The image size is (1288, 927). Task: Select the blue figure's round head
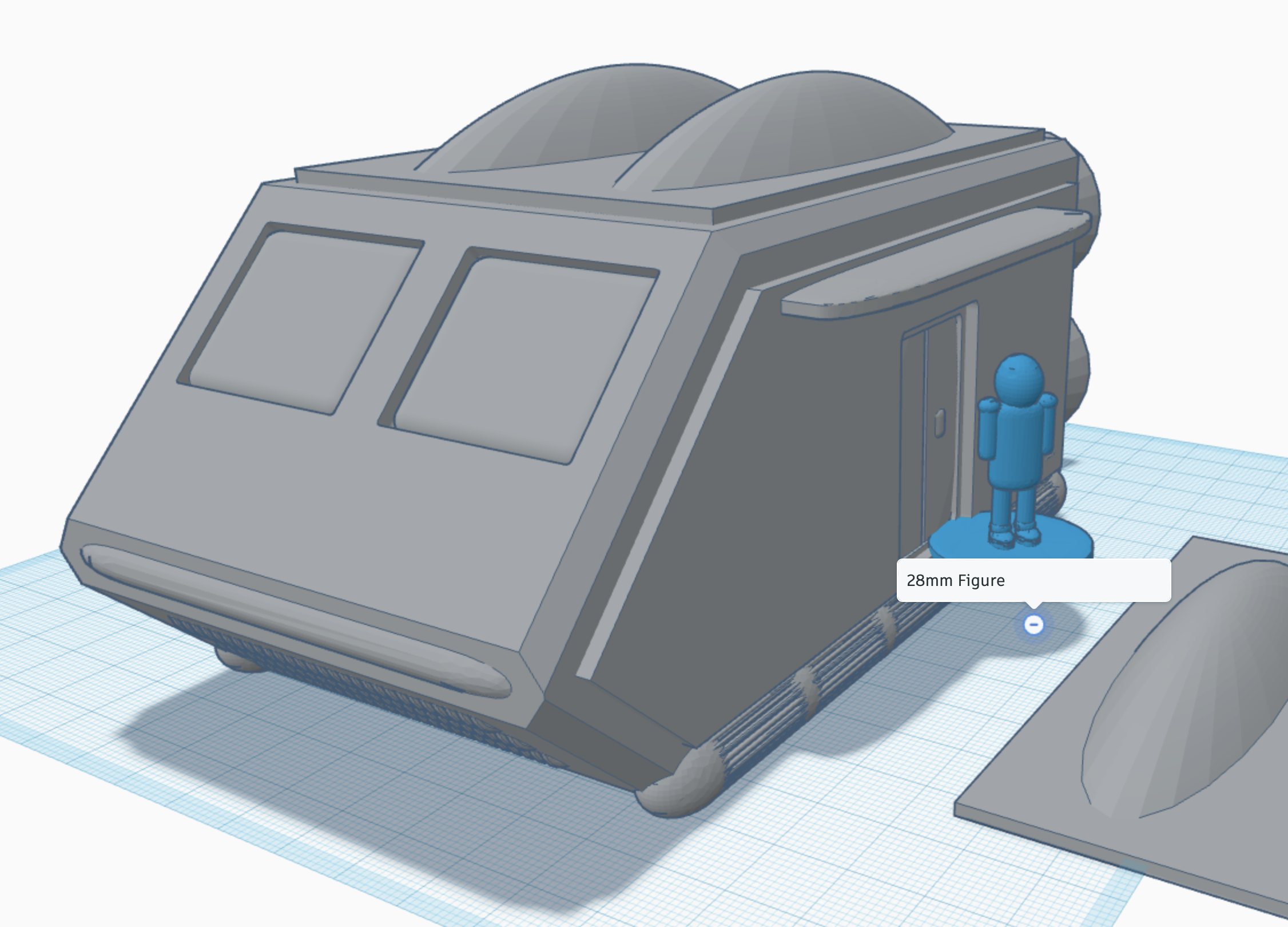coord(1019,380)
